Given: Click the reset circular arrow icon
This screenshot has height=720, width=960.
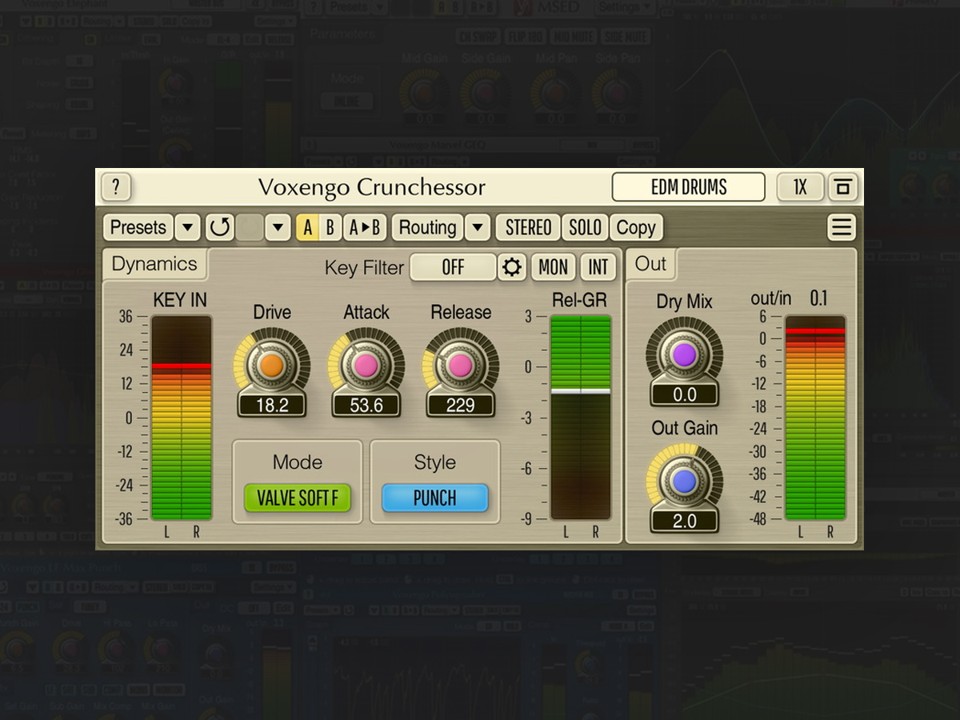Looking at the screenshot, I should [219, 228].
